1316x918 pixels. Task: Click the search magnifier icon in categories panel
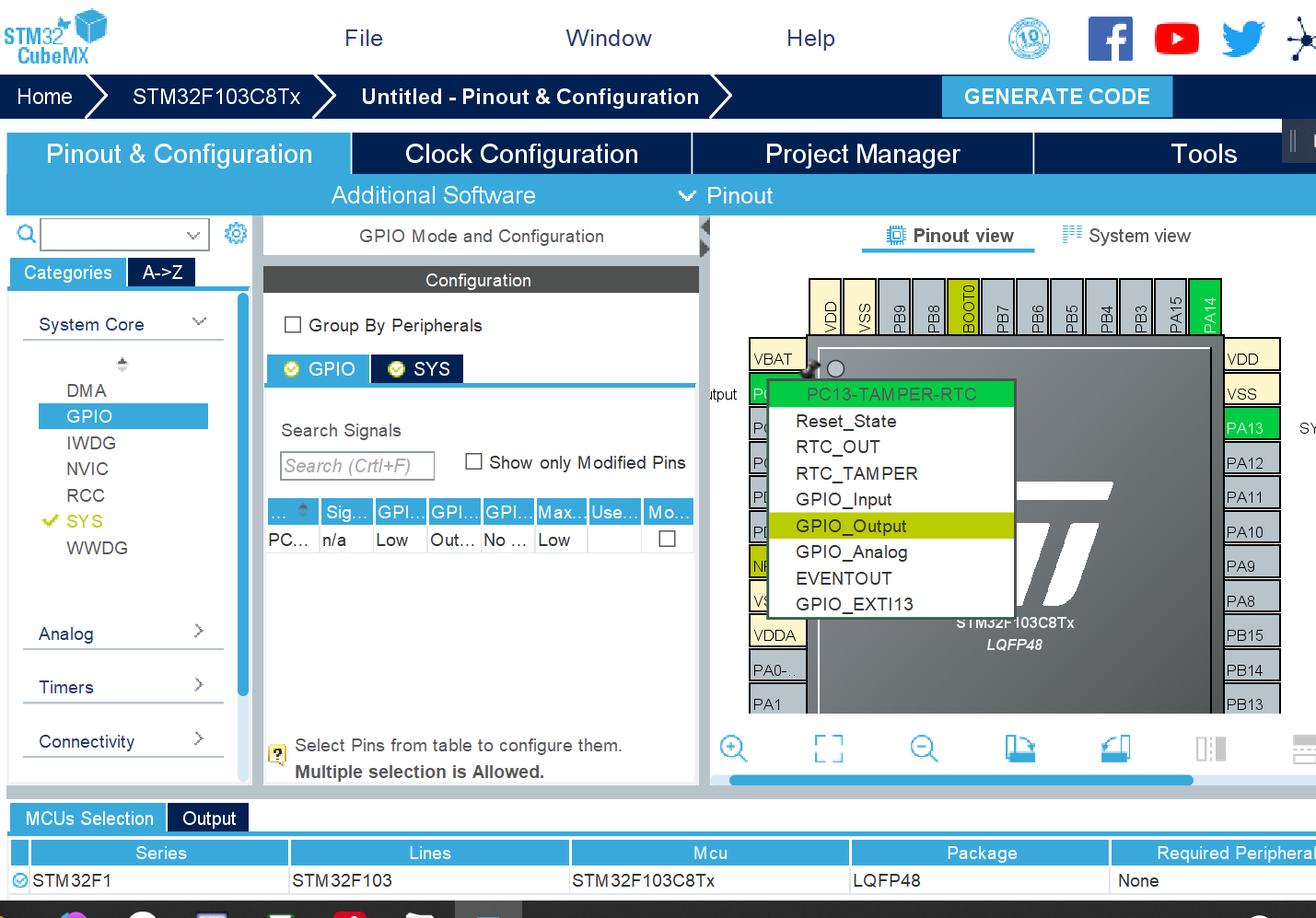point(27,234)
